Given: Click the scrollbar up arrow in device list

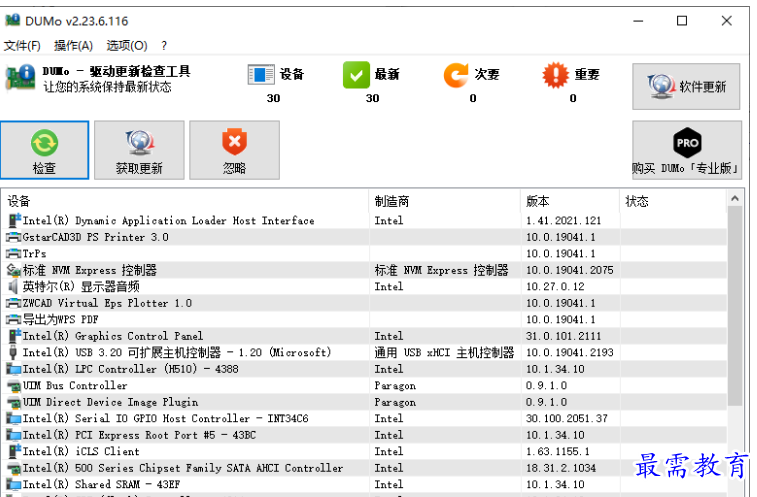Looking at the screenshot, I should pos(735,198).
